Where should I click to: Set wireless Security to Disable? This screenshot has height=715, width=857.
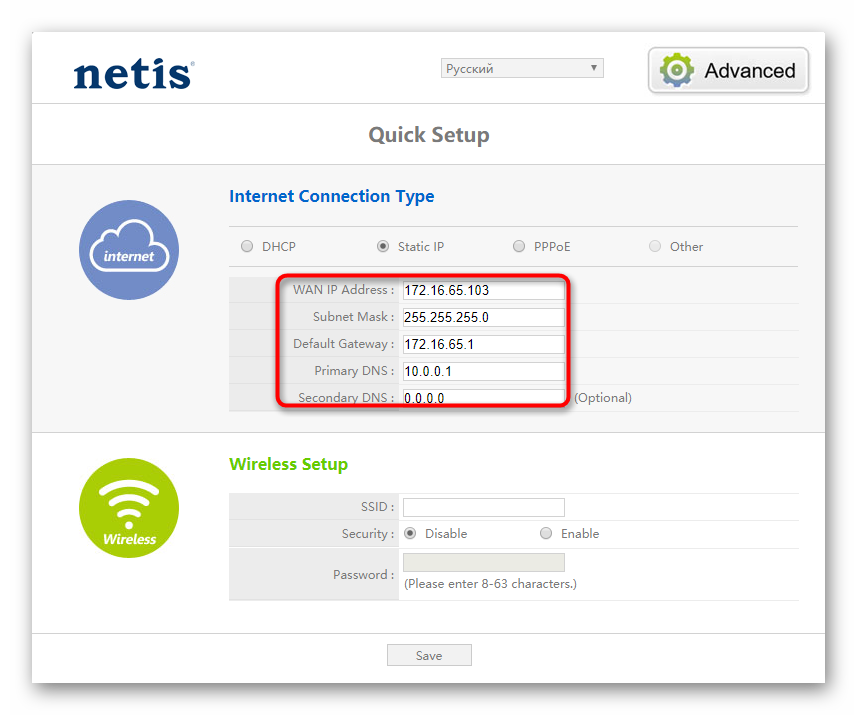410,534
